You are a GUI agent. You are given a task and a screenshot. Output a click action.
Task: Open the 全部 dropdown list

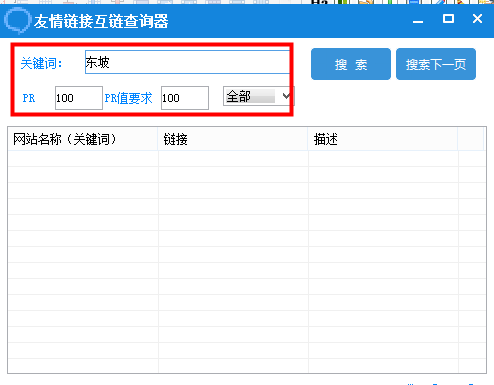pos(259,96)
